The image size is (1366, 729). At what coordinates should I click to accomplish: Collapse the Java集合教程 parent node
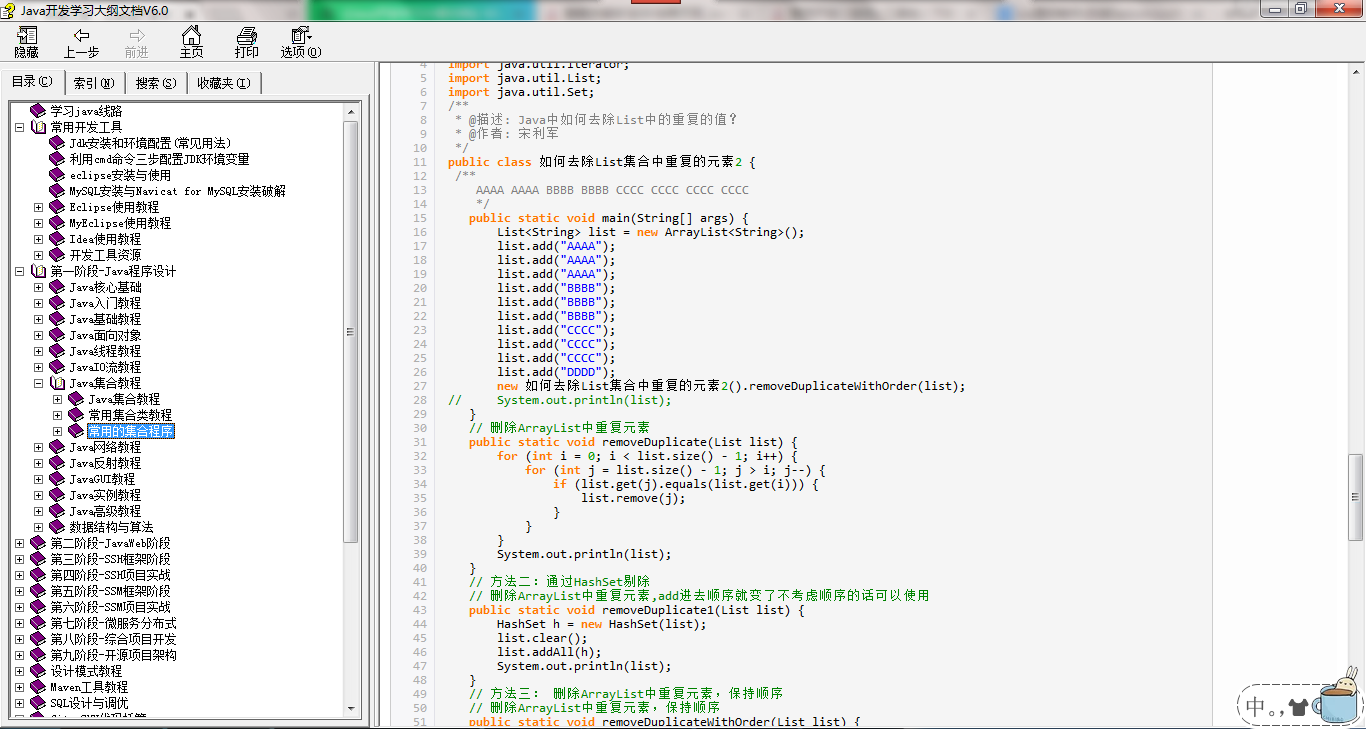(38, 383)
